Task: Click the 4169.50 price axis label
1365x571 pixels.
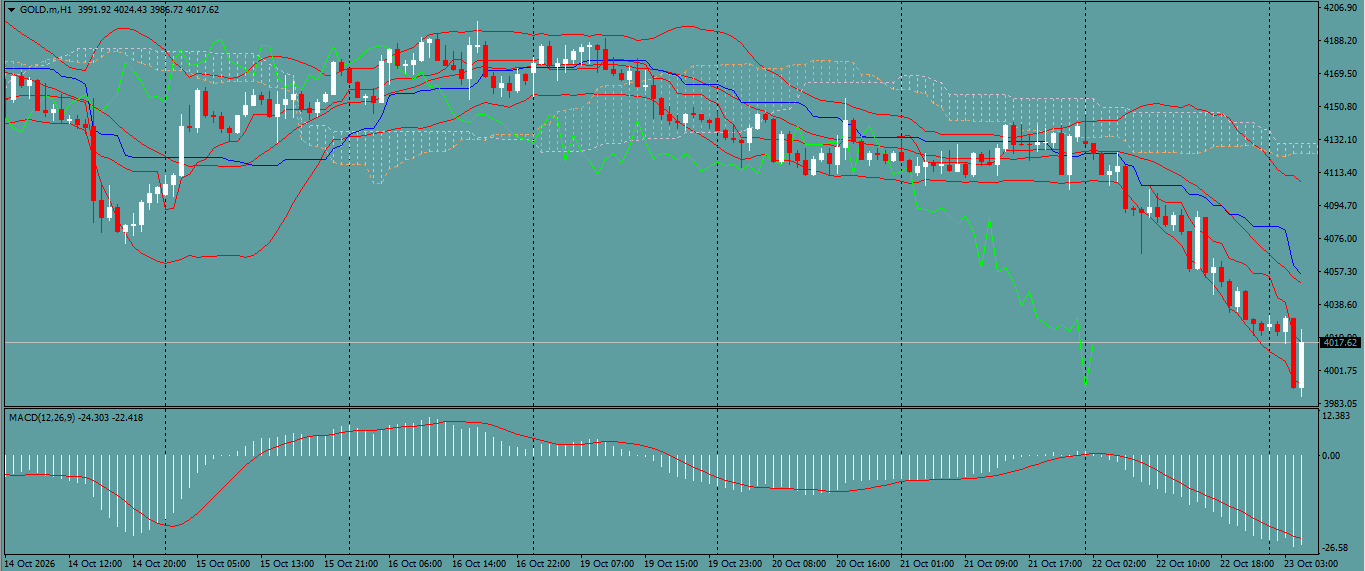Action: 1339,74
